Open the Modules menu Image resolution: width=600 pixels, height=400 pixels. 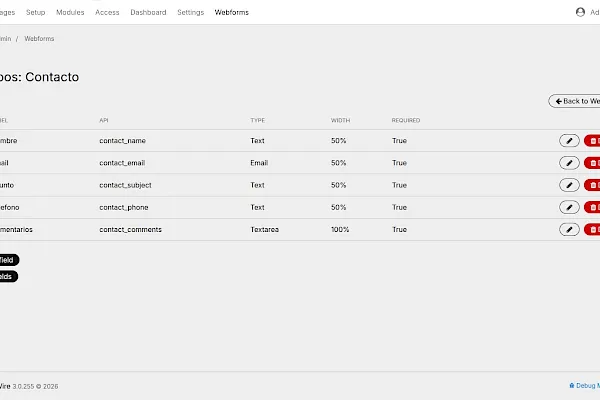[70, 12]
